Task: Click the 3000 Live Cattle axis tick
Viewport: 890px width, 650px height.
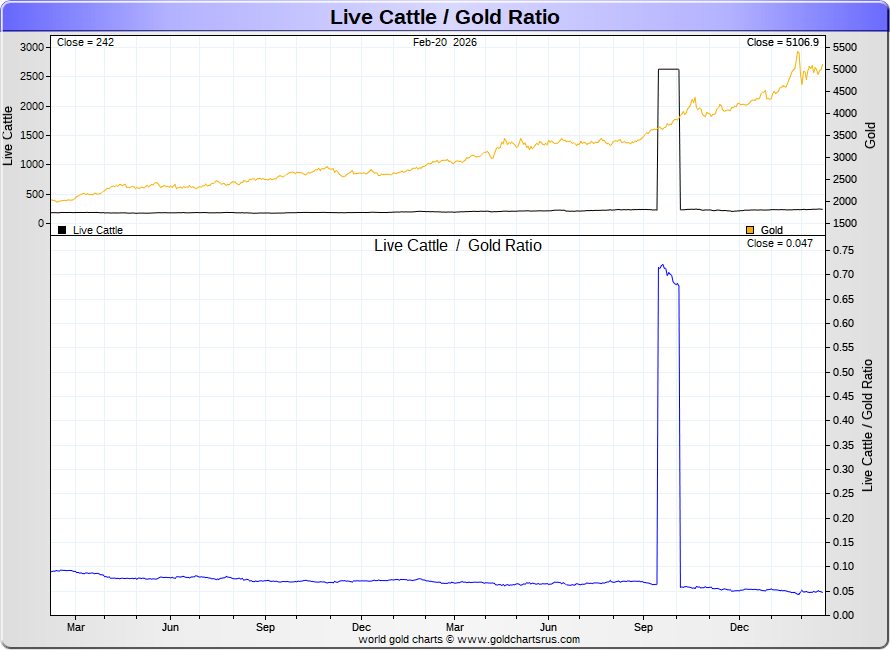Action: pos(32,47)
